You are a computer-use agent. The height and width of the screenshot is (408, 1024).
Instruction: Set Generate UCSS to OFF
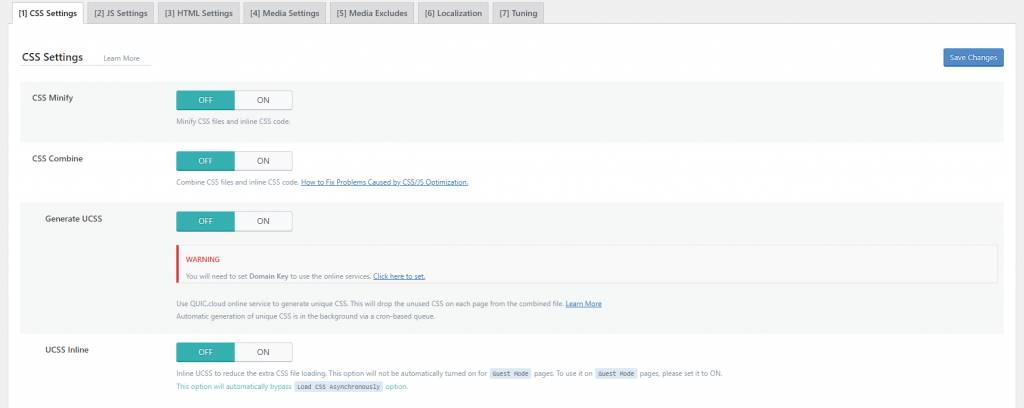click(x=205, y=221)
